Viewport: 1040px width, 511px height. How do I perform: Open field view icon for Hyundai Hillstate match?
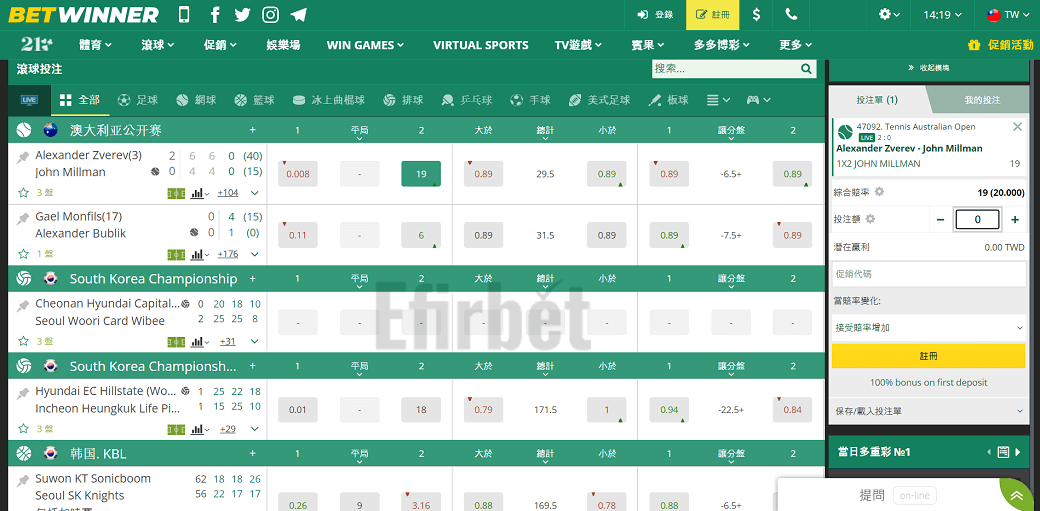coord(176,429)
